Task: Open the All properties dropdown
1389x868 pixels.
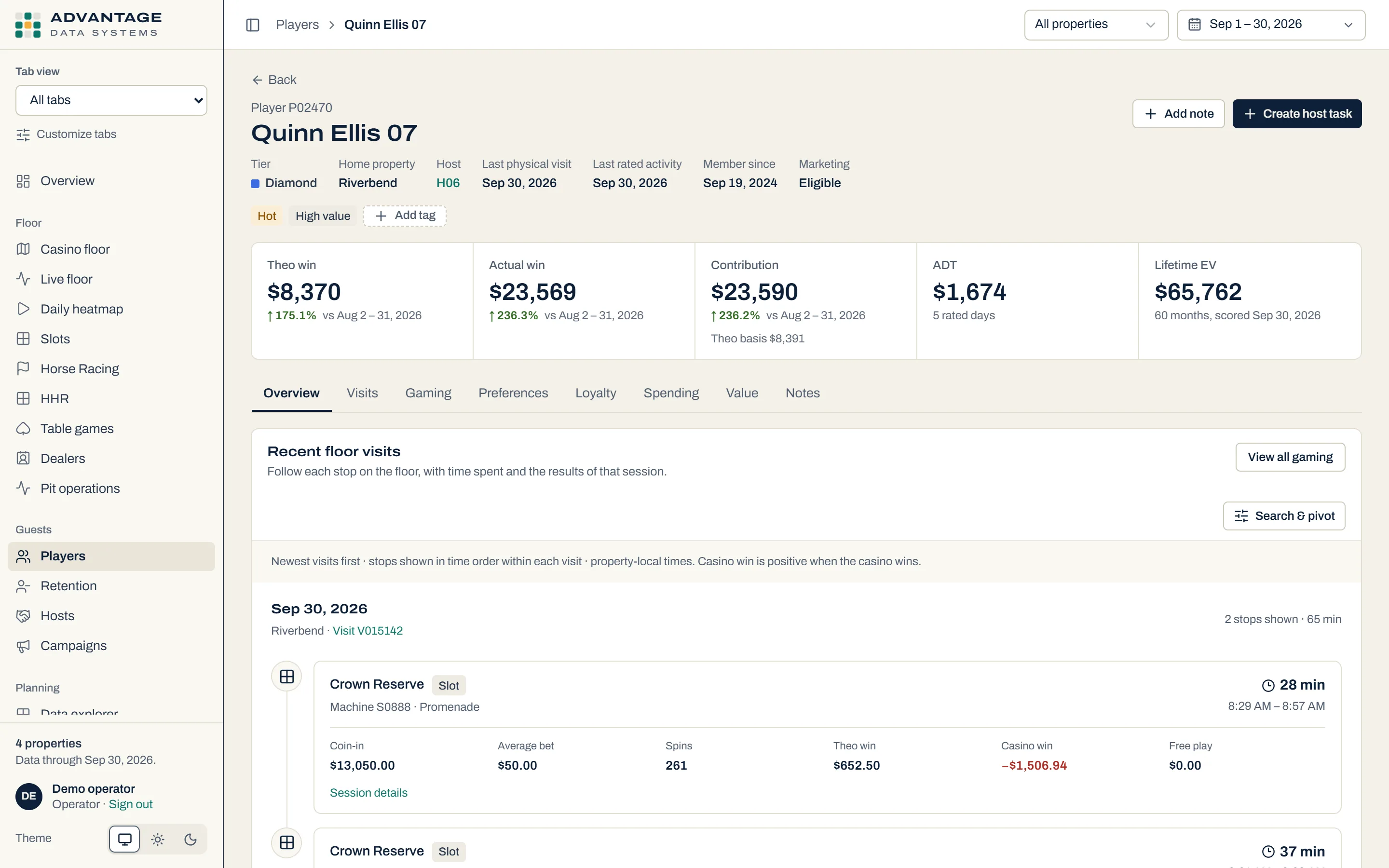Action: [1096, 25]
